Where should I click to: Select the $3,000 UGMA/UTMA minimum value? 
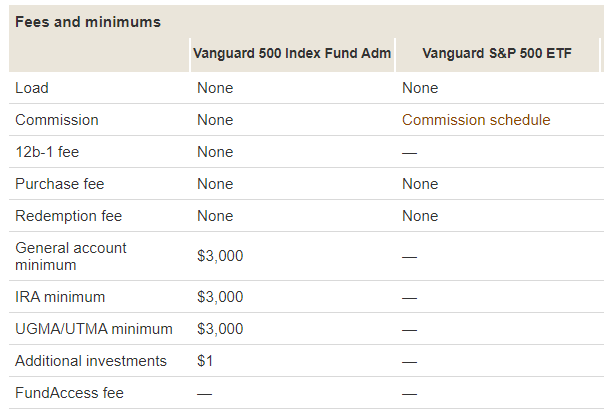[x=220, y=329]
